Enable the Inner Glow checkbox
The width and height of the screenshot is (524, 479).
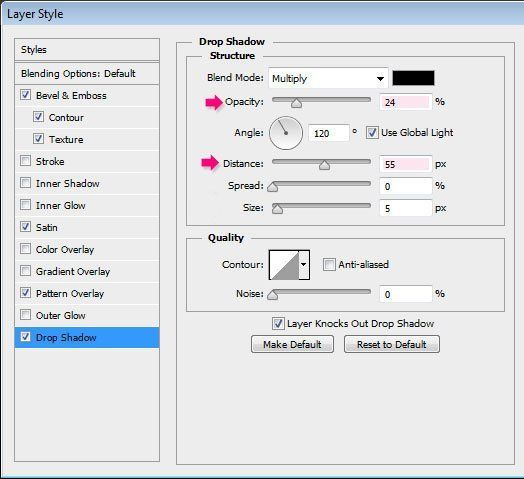[25, 205]
